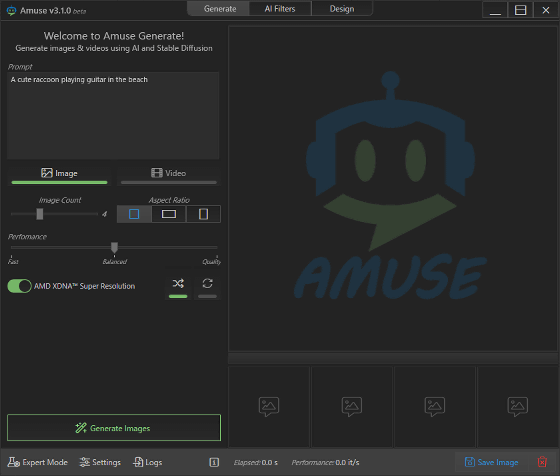Screen dimensions: 560x476
Task: Select the square aspect ratio icon
Action: pos(134,214)
